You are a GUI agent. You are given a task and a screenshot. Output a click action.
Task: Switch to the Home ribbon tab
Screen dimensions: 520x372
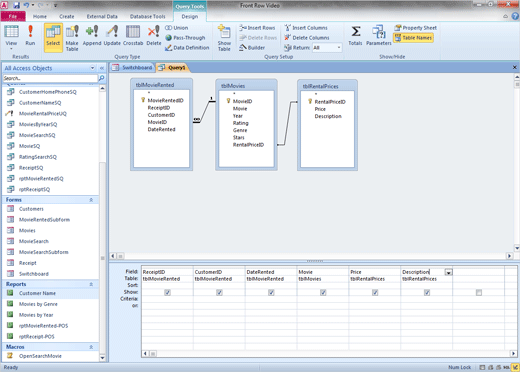(x=40, y=16)
